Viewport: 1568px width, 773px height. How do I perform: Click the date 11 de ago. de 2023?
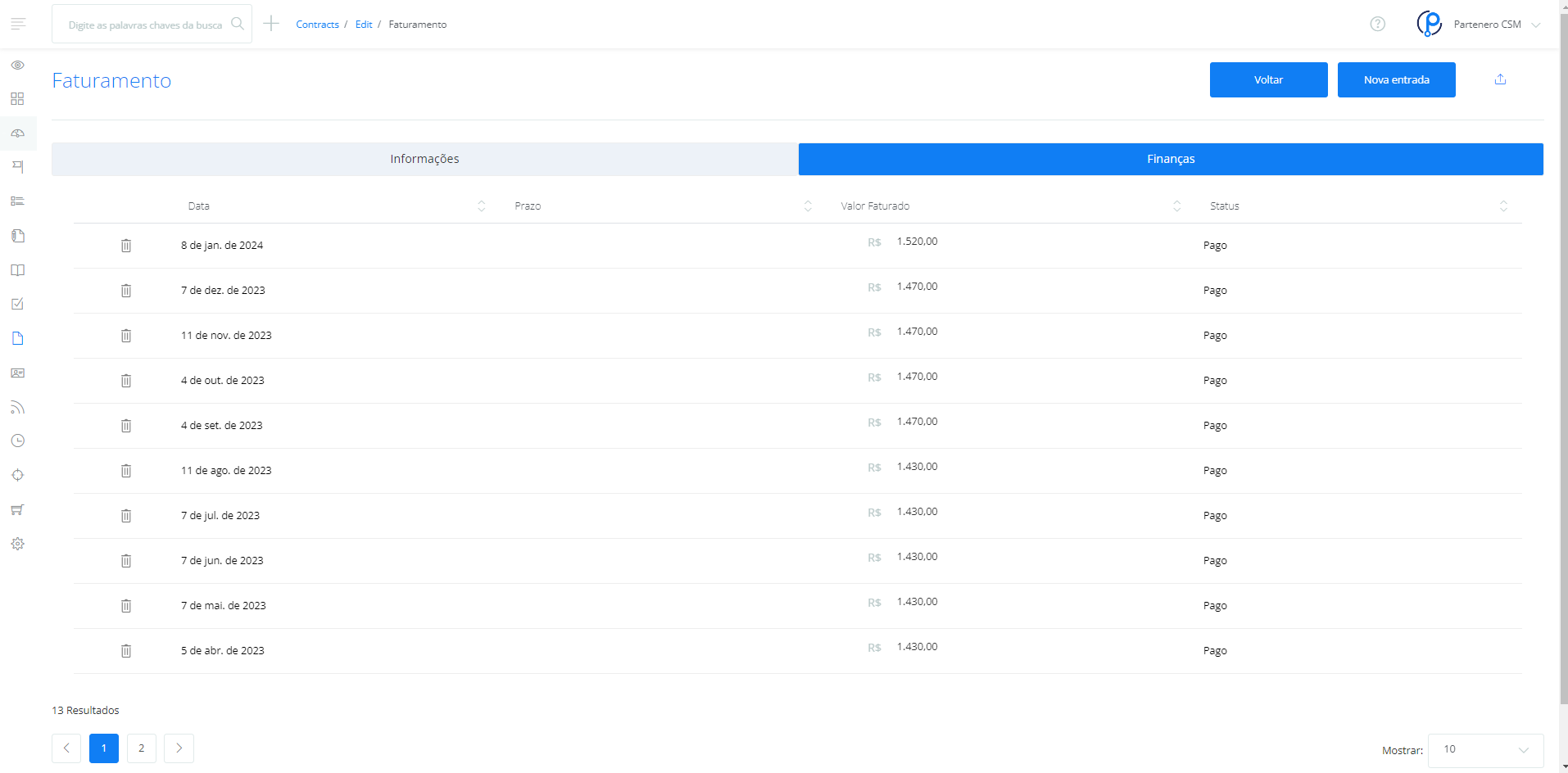(226, 471)
